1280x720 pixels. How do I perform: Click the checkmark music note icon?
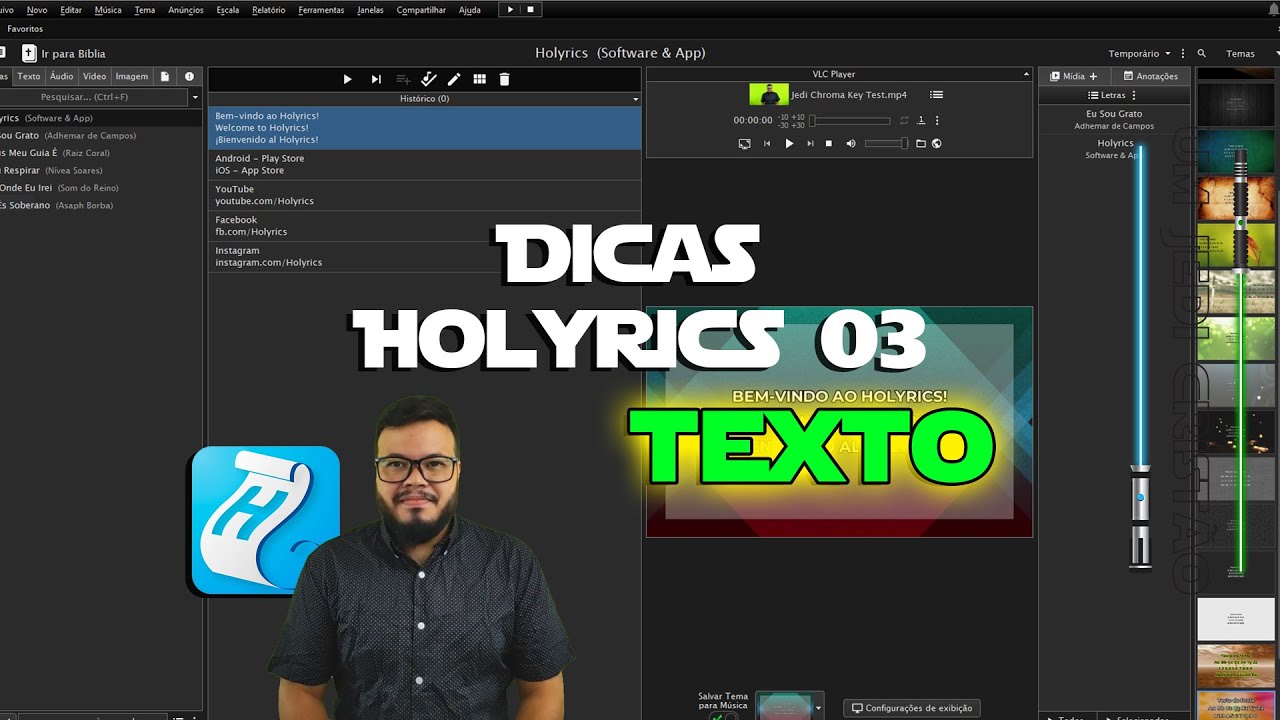pyautogui.click(x=429, y=79)
